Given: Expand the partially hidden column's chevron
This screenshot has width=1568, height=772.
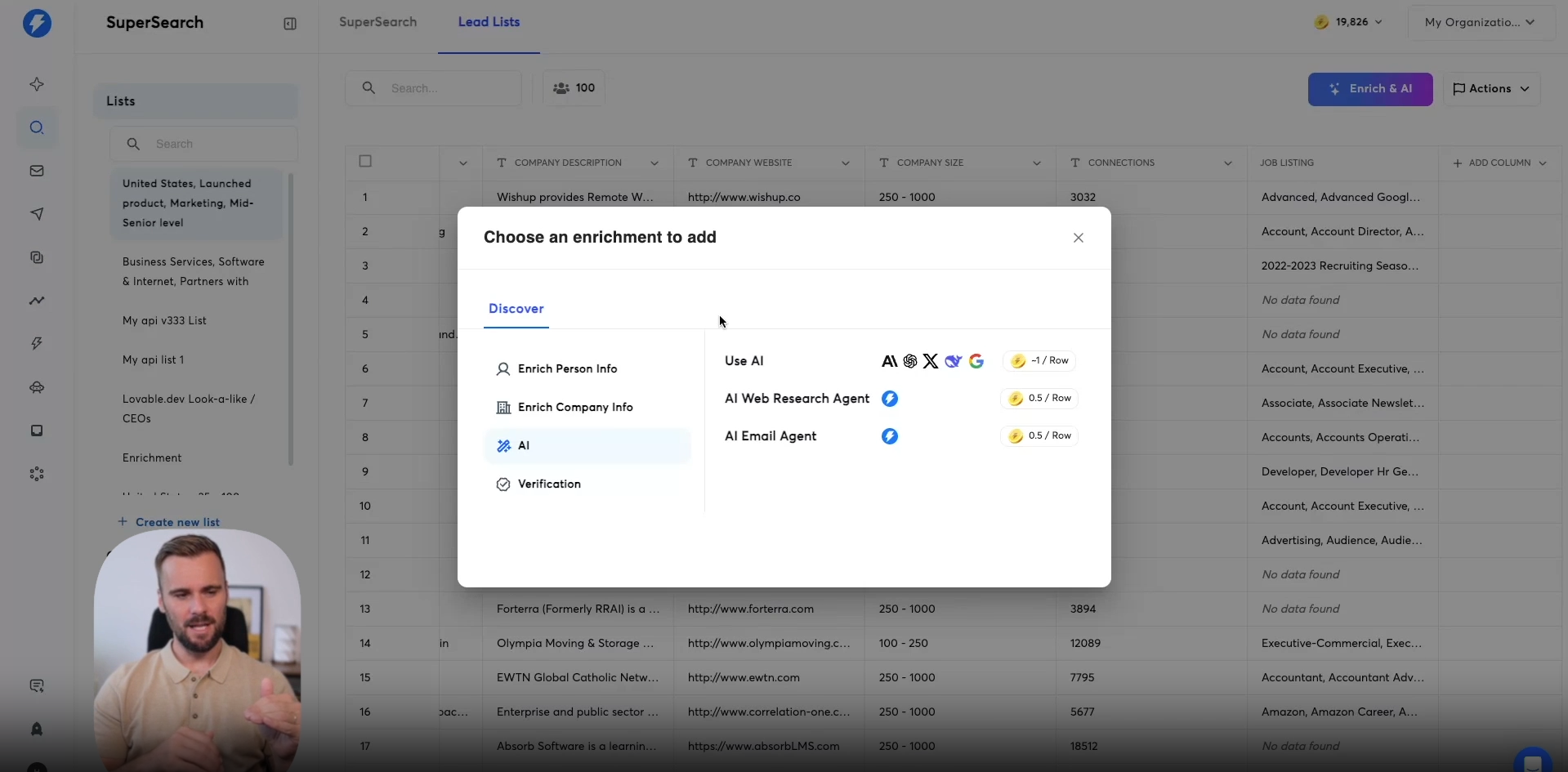Looking at the screenshot, I should tap(463, 163).
